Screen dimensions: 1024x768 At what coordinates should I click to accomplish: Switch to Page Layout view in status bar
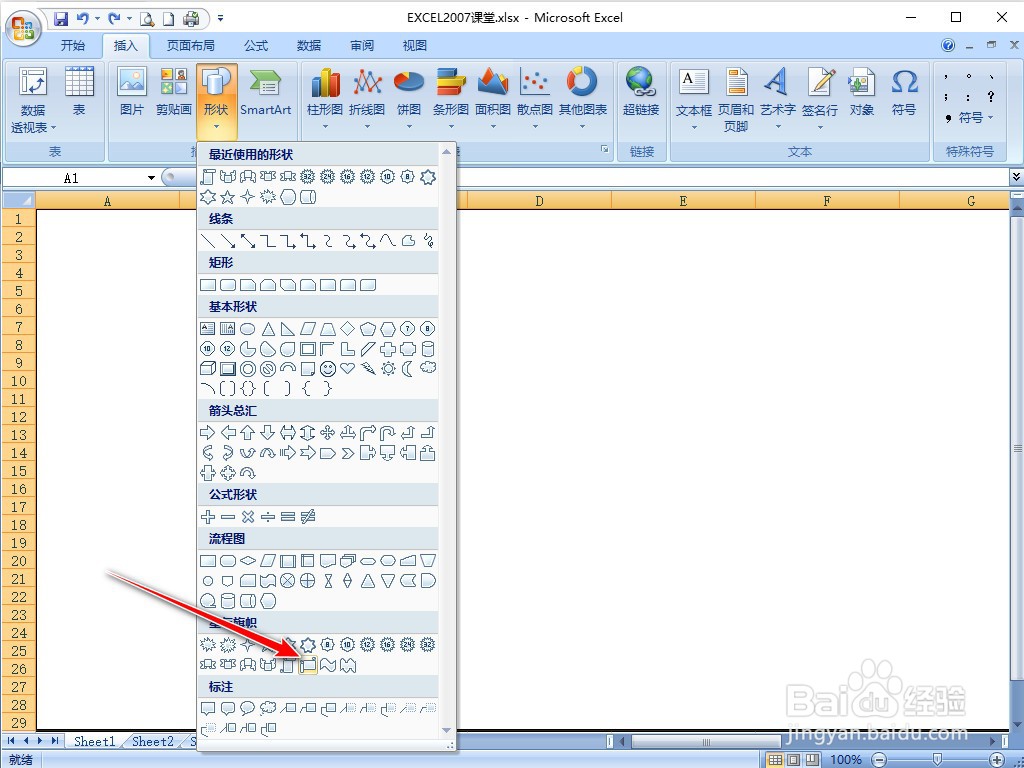(793, 760)
